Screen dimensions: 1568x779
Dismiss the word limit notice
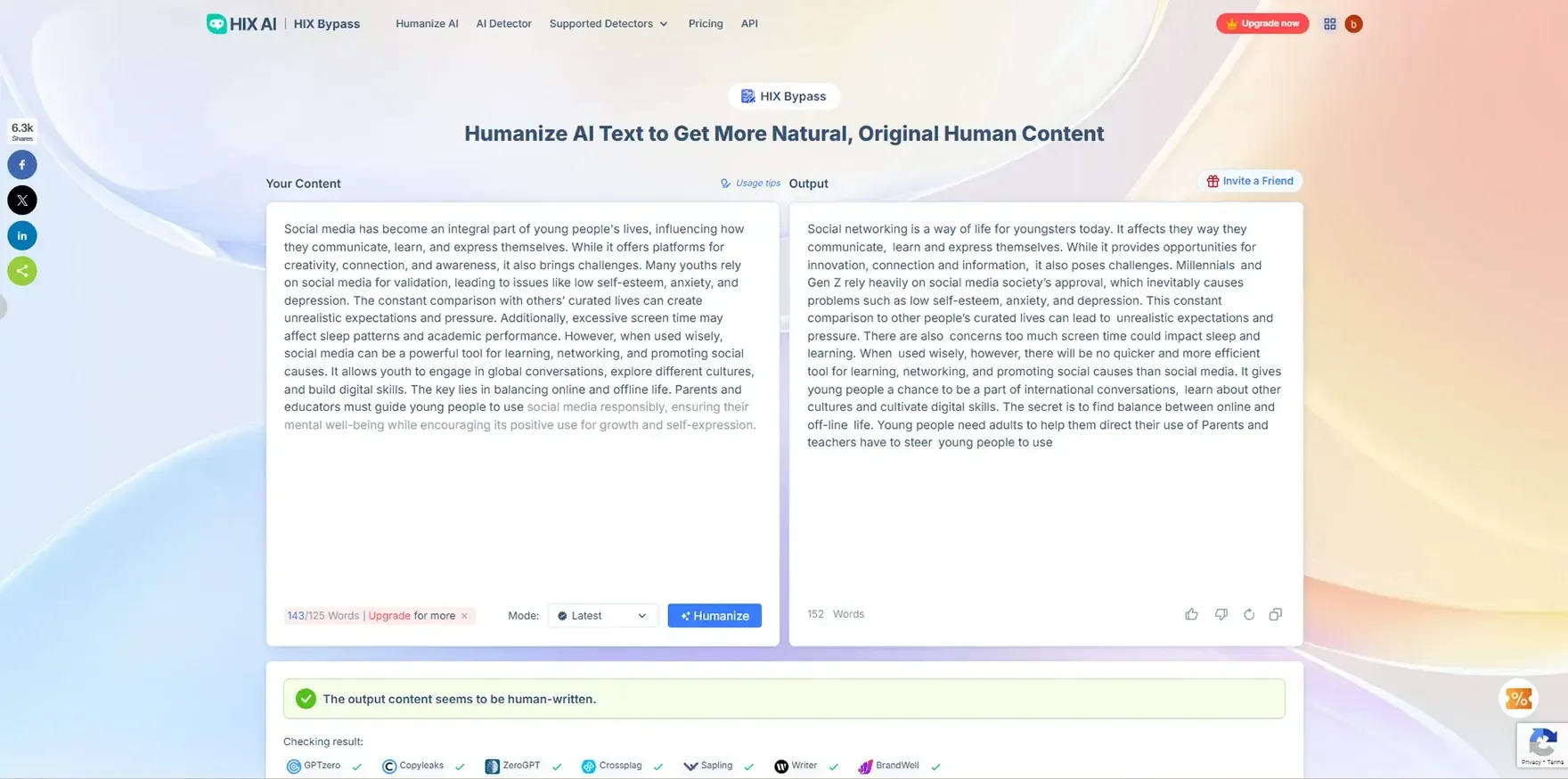(x=464, y=616)
